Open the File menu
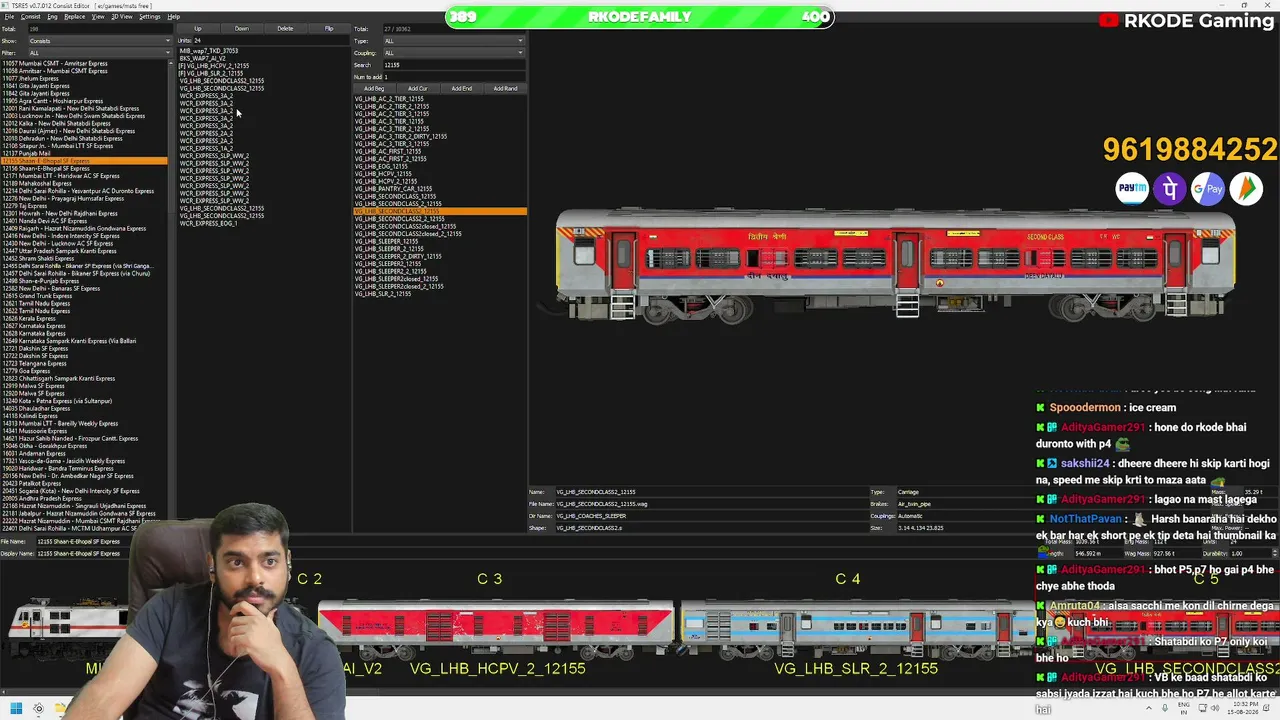 tap(9, 17)
